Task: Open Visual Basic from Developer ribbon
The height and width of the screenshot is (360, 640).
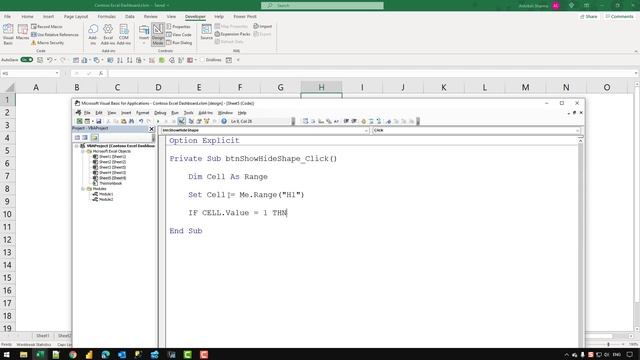Action: [8, 34]
